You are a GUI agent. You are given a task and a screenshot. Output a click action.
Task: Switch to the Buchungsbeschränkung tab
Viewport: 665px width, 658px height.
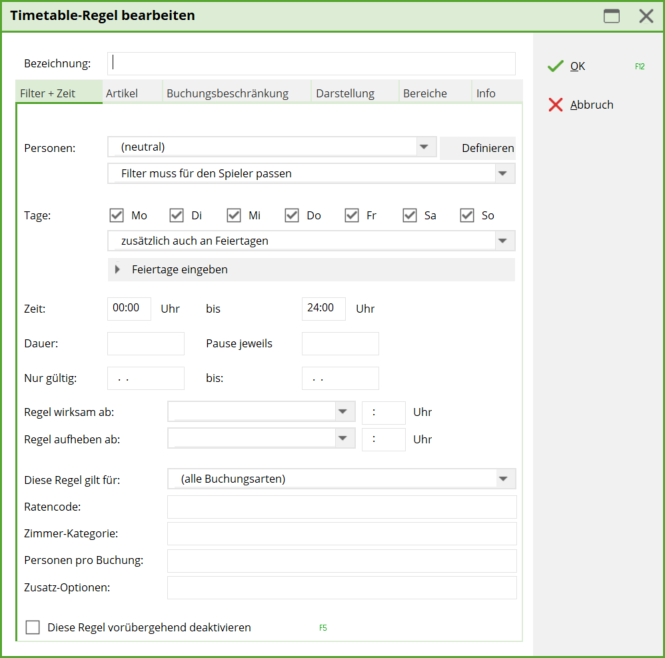[227, 93]
